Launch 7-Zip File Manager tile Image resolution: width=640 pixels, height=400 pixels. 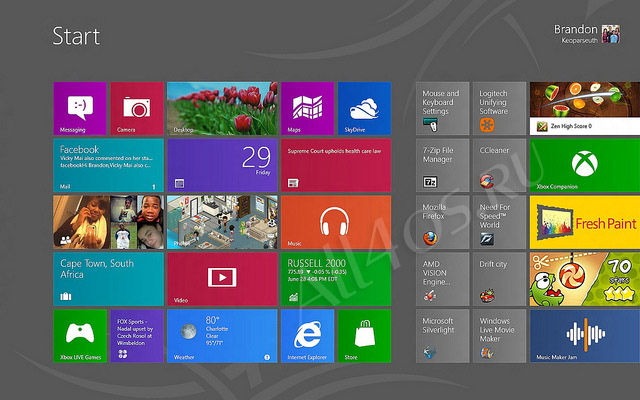click(442, 165)
